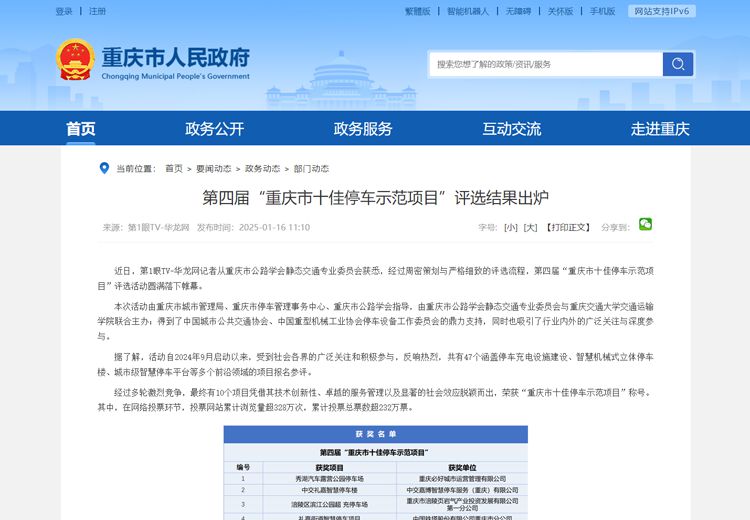Open the 首页 navigation tab
The height and width of the screenshot is (520, 750).
click(81, 129)
